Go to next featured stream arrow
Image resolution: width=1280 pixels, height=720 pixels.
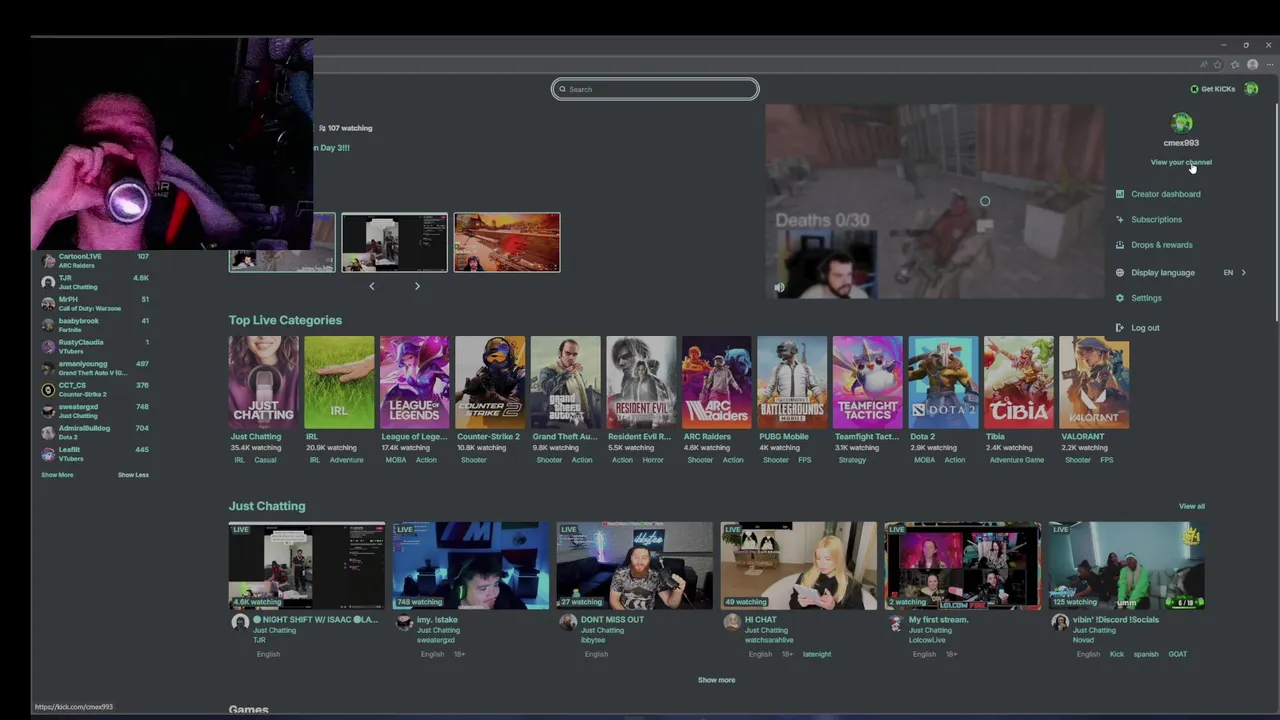click(417, 286)
